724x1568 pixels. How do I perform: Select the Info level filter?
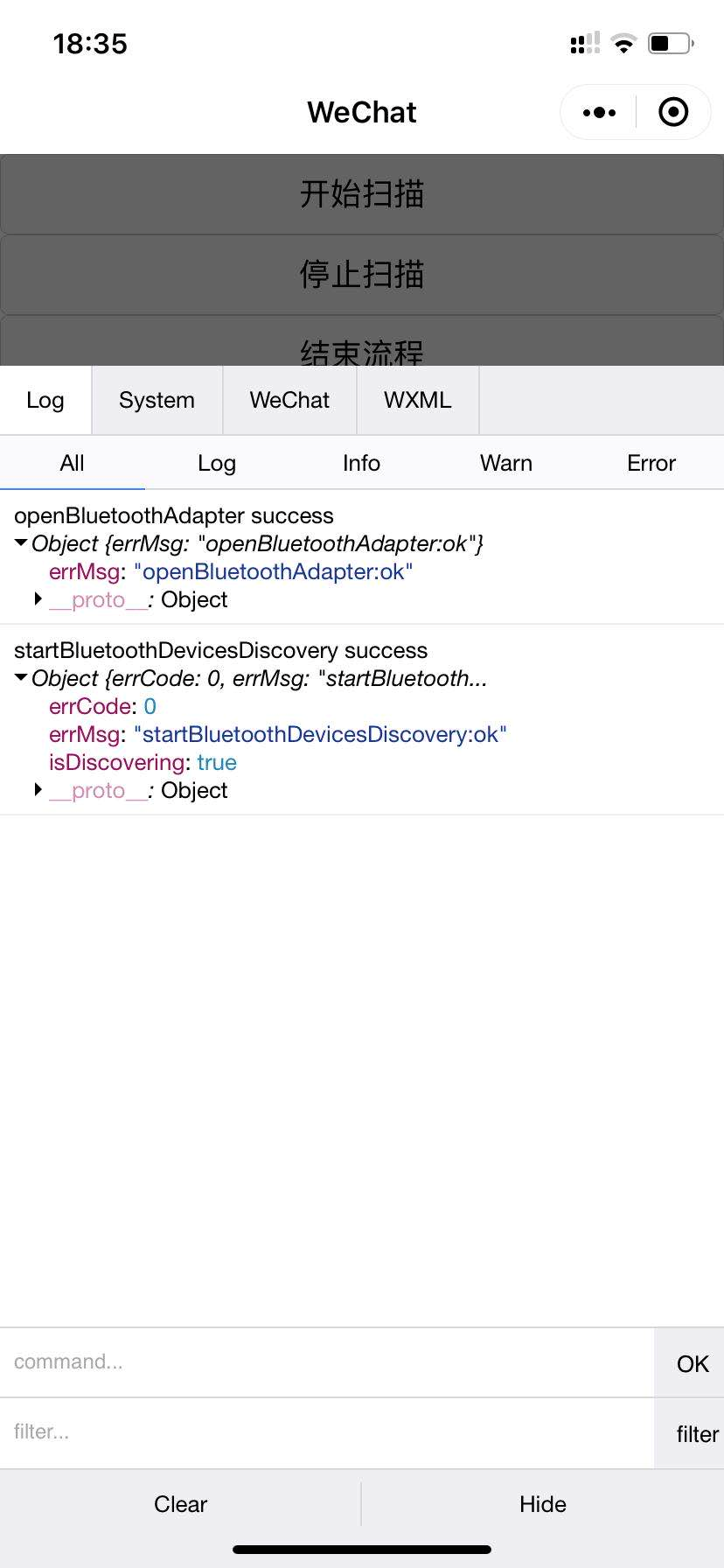pos(361,463)
